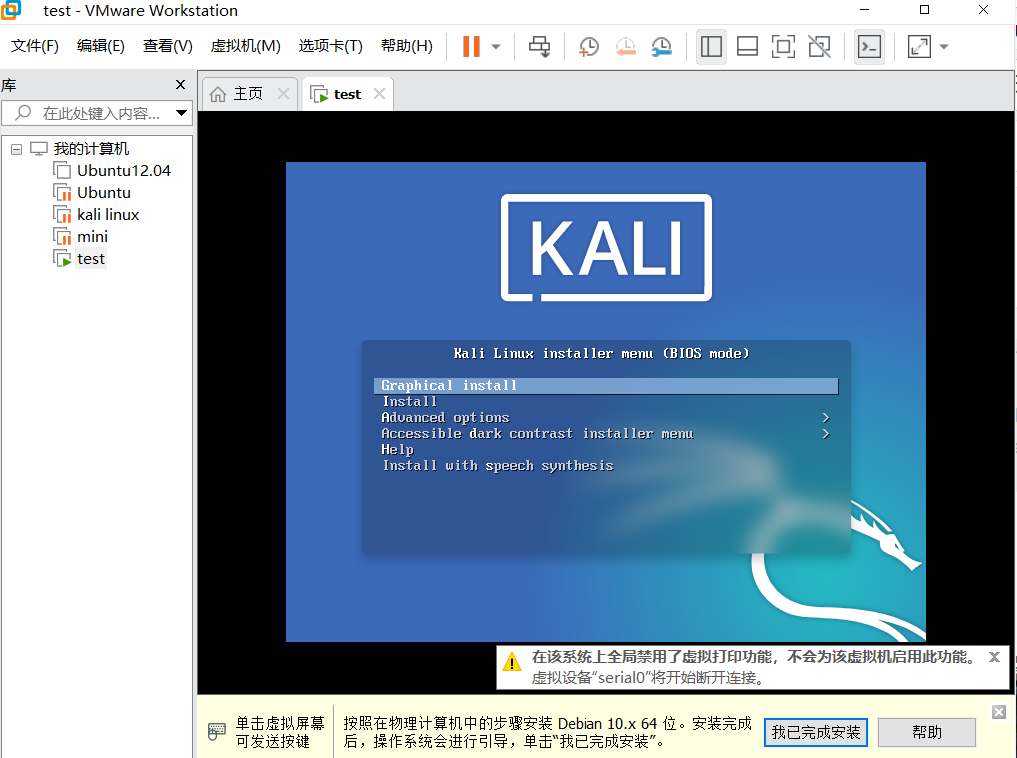This screenshot has height=758, width=1017.
Task: Open the 帮助(H) menu
Action: pos(407,46)
